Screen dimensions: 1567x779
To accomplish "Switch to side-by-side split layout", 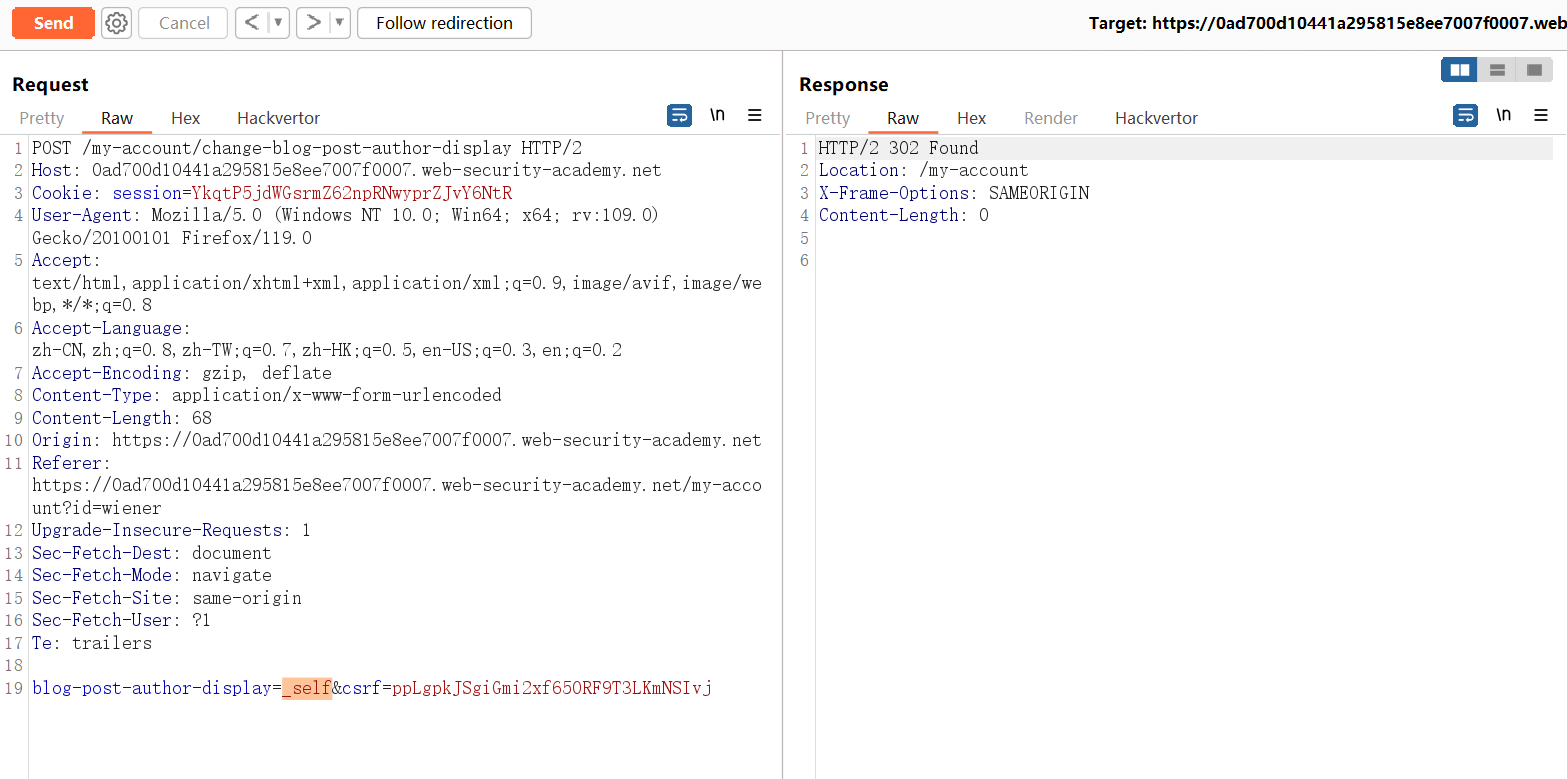I will pos(1459,70).
